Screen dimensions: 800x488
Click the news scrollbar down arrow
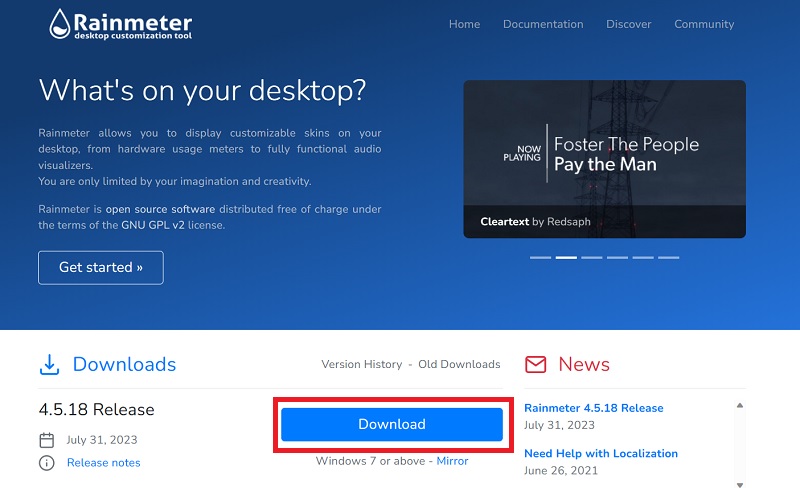click(740, 484)
